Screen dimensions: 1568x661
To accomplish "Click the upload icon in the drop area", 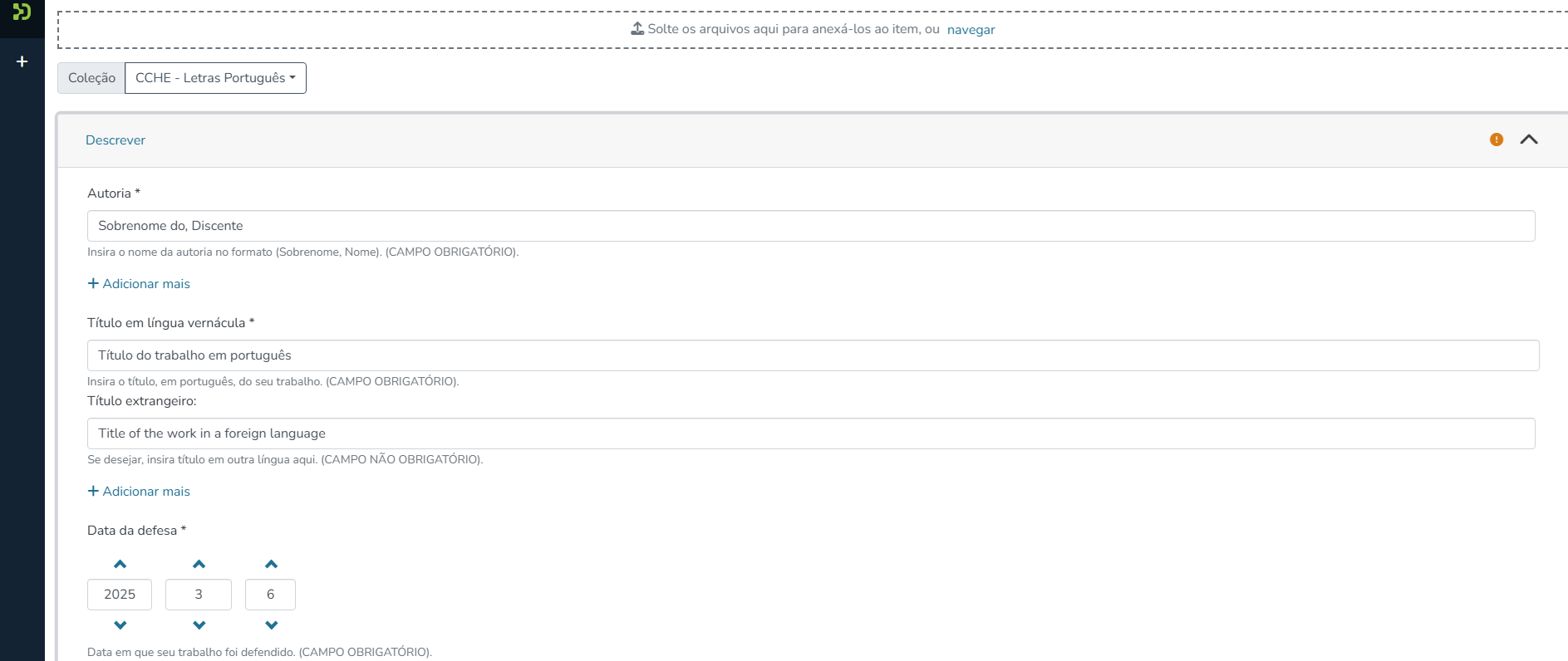I will click(x=637, y=29).
